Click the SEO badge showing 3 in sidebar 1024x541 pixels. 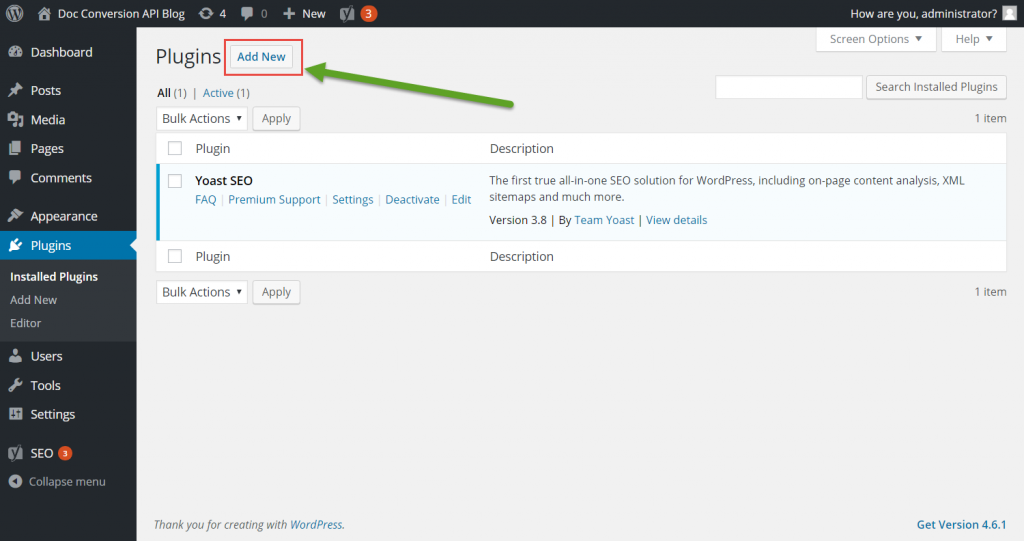(65, 453)
